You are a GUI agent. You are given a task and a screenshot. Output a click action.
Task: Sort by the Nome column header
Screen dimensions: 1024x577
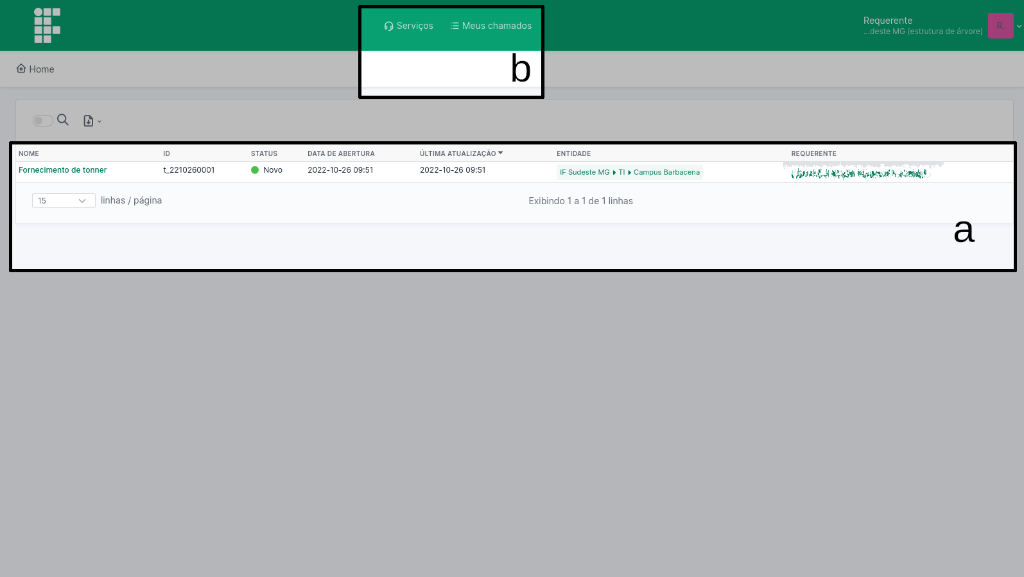(28, 154)
